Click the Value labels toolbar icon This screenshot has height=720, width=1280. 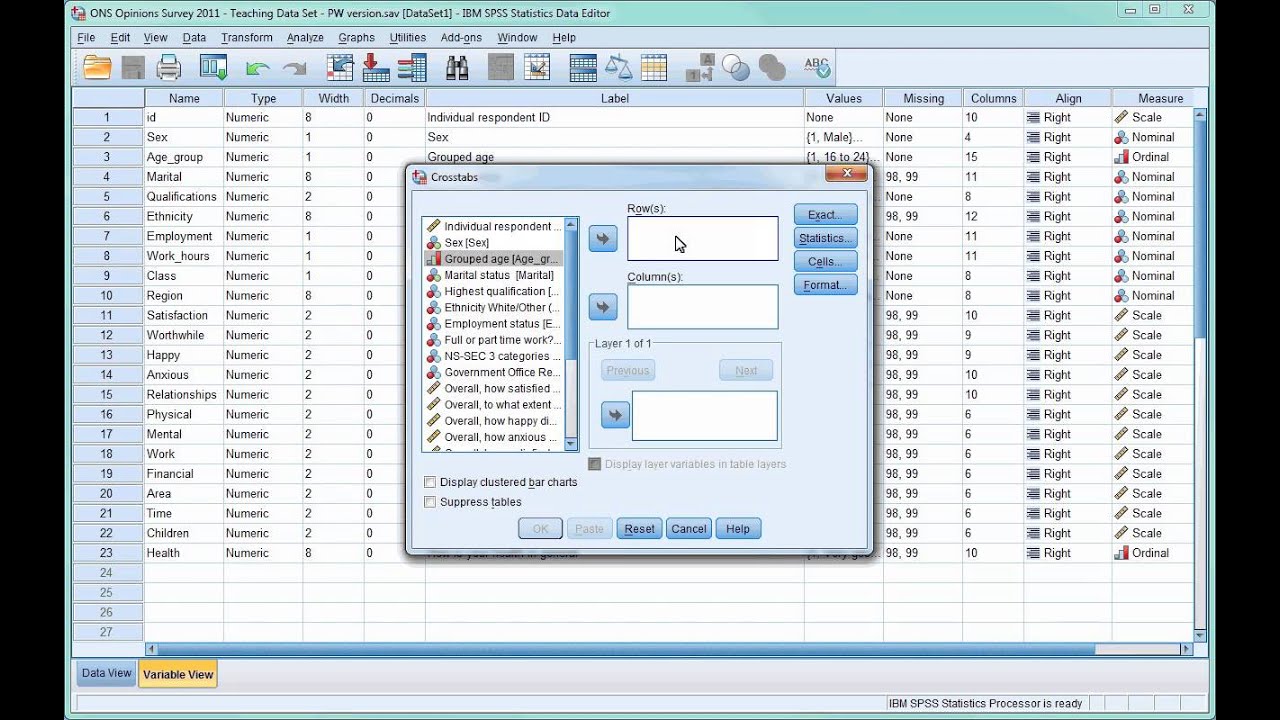pos(699,68)
